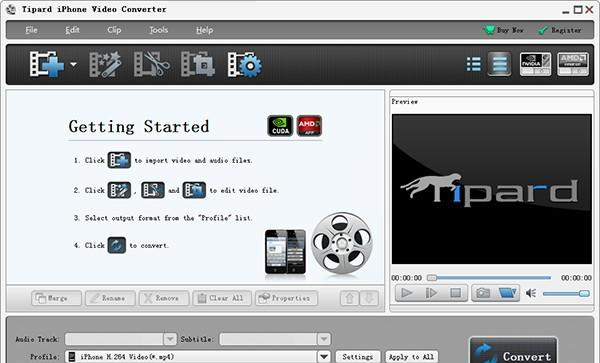Screen dimensions: 600x363
Task: Open the Clip menu
Action: (114, 30)
